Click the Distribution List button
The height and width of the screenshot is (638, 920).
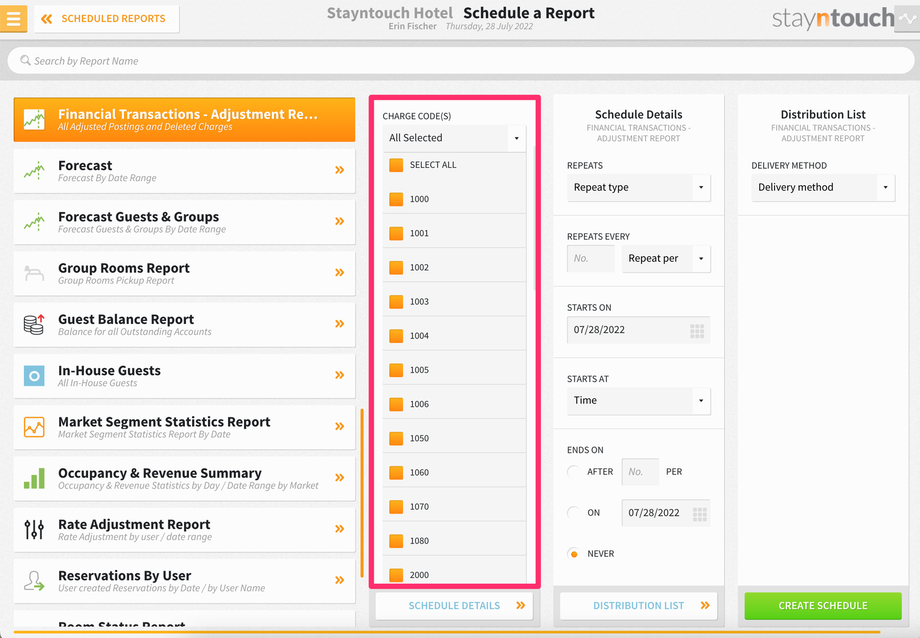click(x=638, y=606)
